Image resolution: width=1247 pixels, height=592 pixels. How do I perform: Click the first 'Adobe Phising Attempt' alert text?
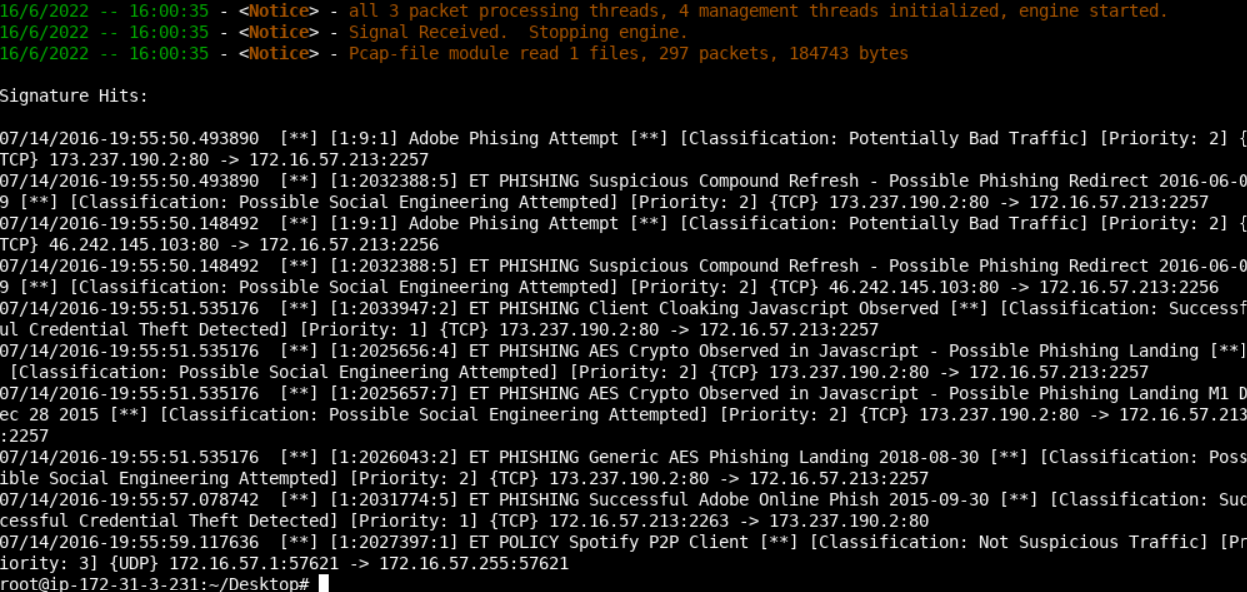(x=513, y=138)
